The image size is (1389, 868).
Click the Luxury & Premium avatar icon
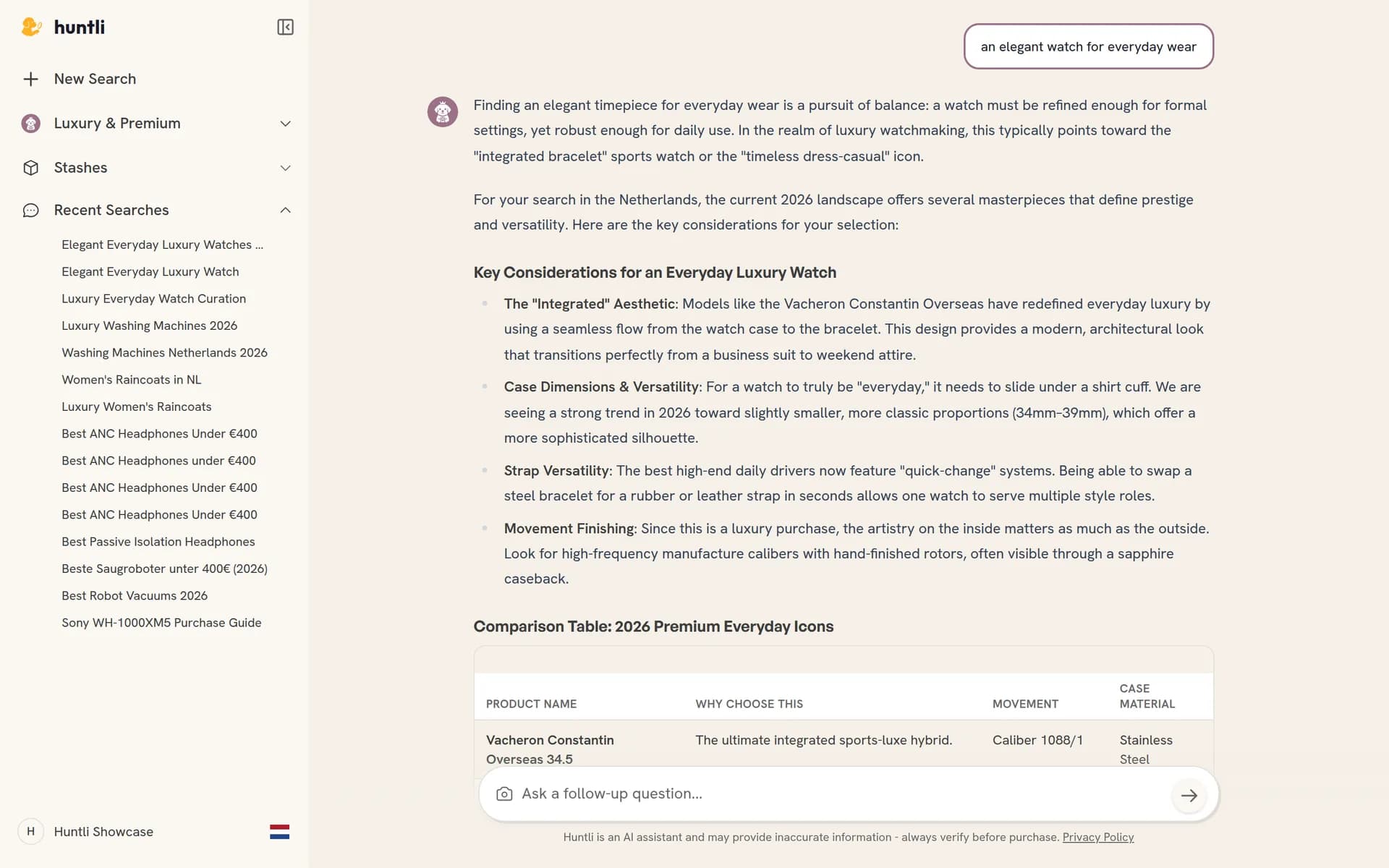tap(30, 124)
